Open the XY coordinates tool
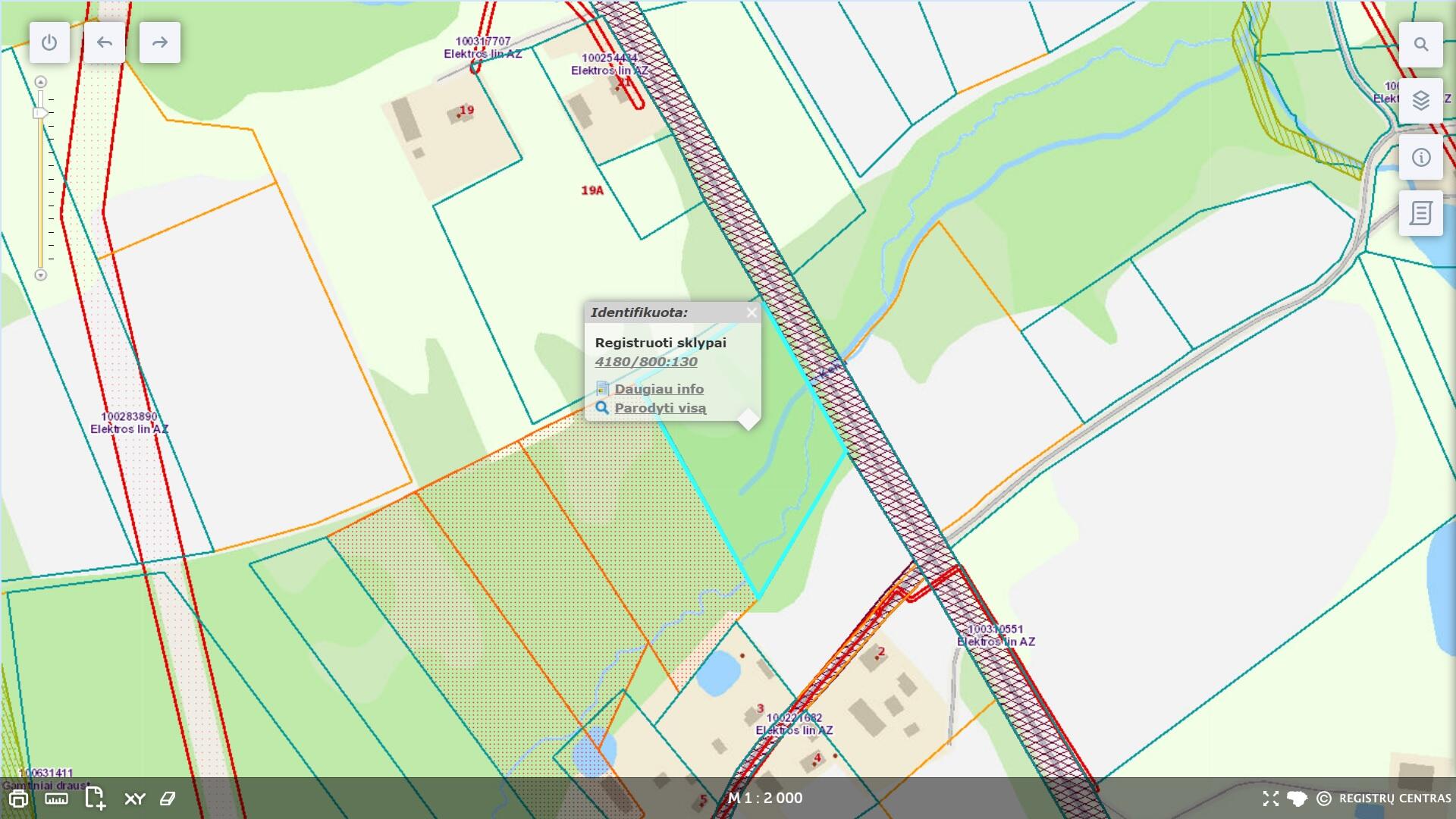The height and width of the screenshot is (819, 1456). pos(134,799)
